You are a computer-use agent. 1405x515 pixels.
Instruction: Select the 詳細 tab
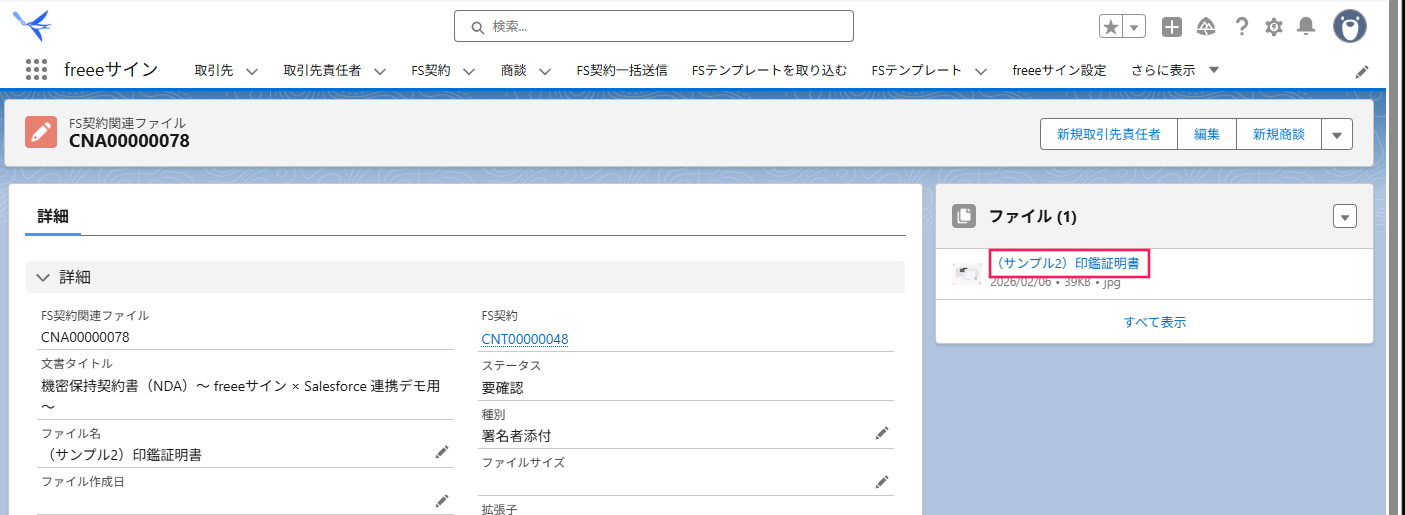point(53,216)
